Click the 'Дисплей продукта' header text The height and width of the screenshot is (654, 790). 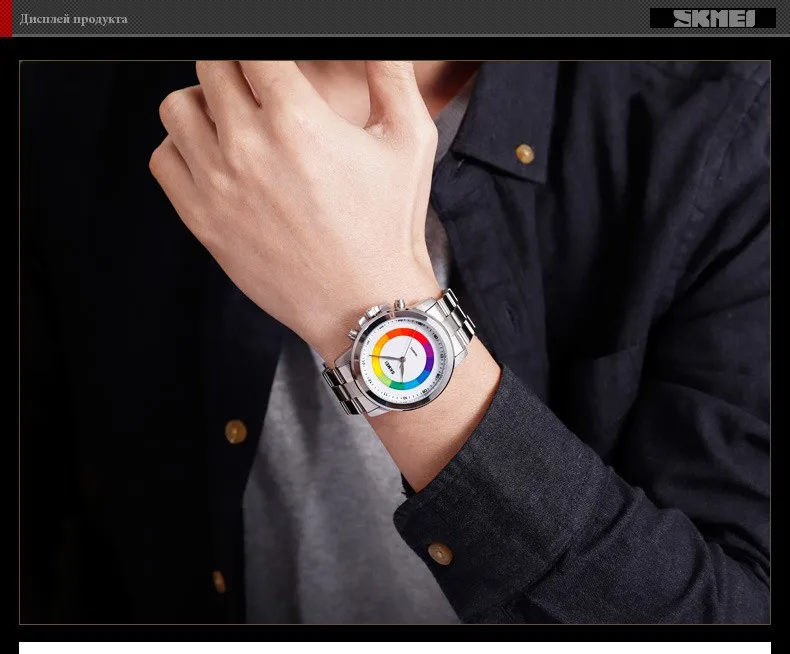(74, 19)
